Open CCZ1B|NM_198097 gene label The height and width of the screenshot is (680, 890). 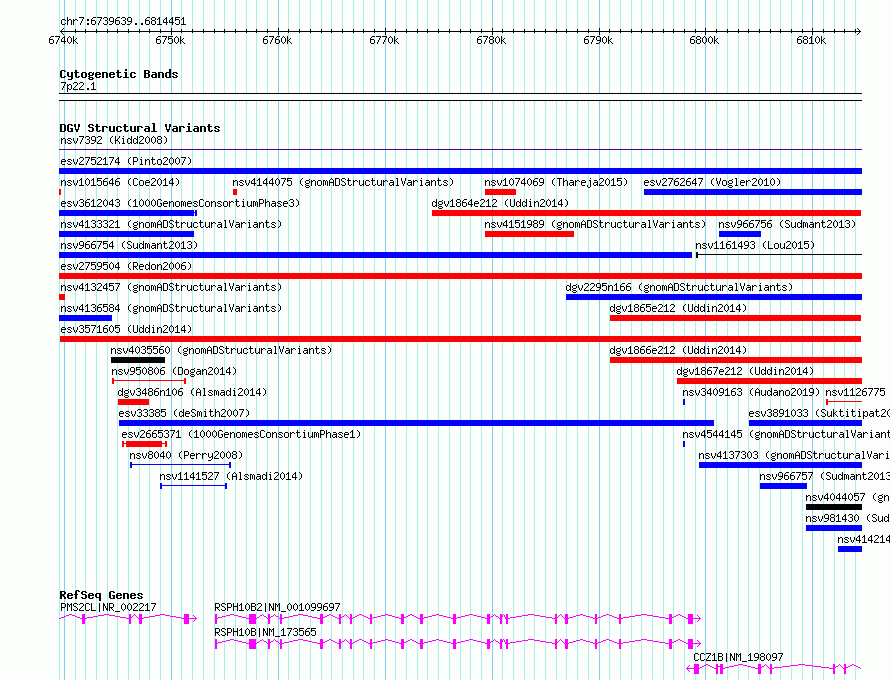738,657
